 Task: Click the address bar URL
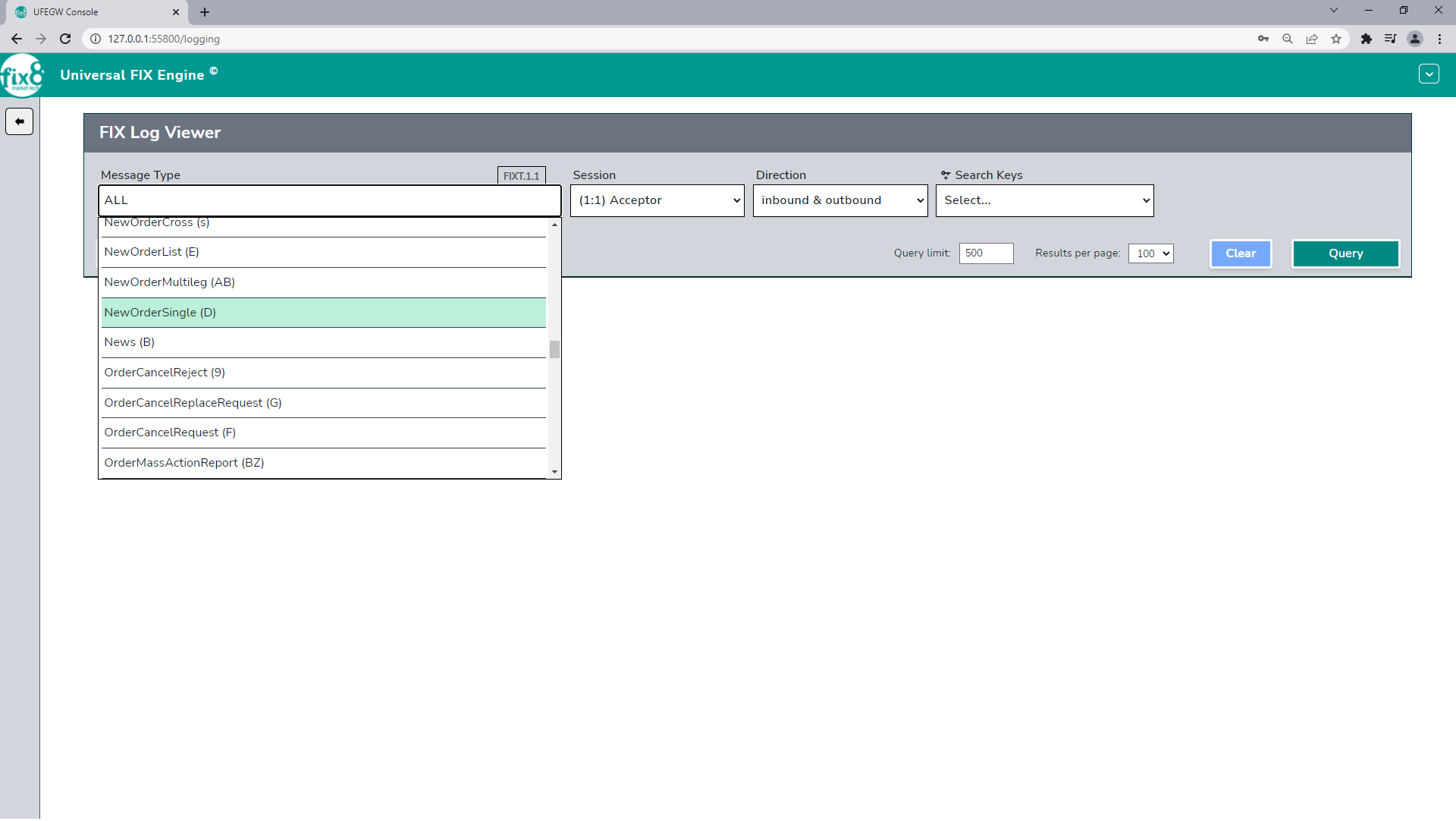coord(164,39)
